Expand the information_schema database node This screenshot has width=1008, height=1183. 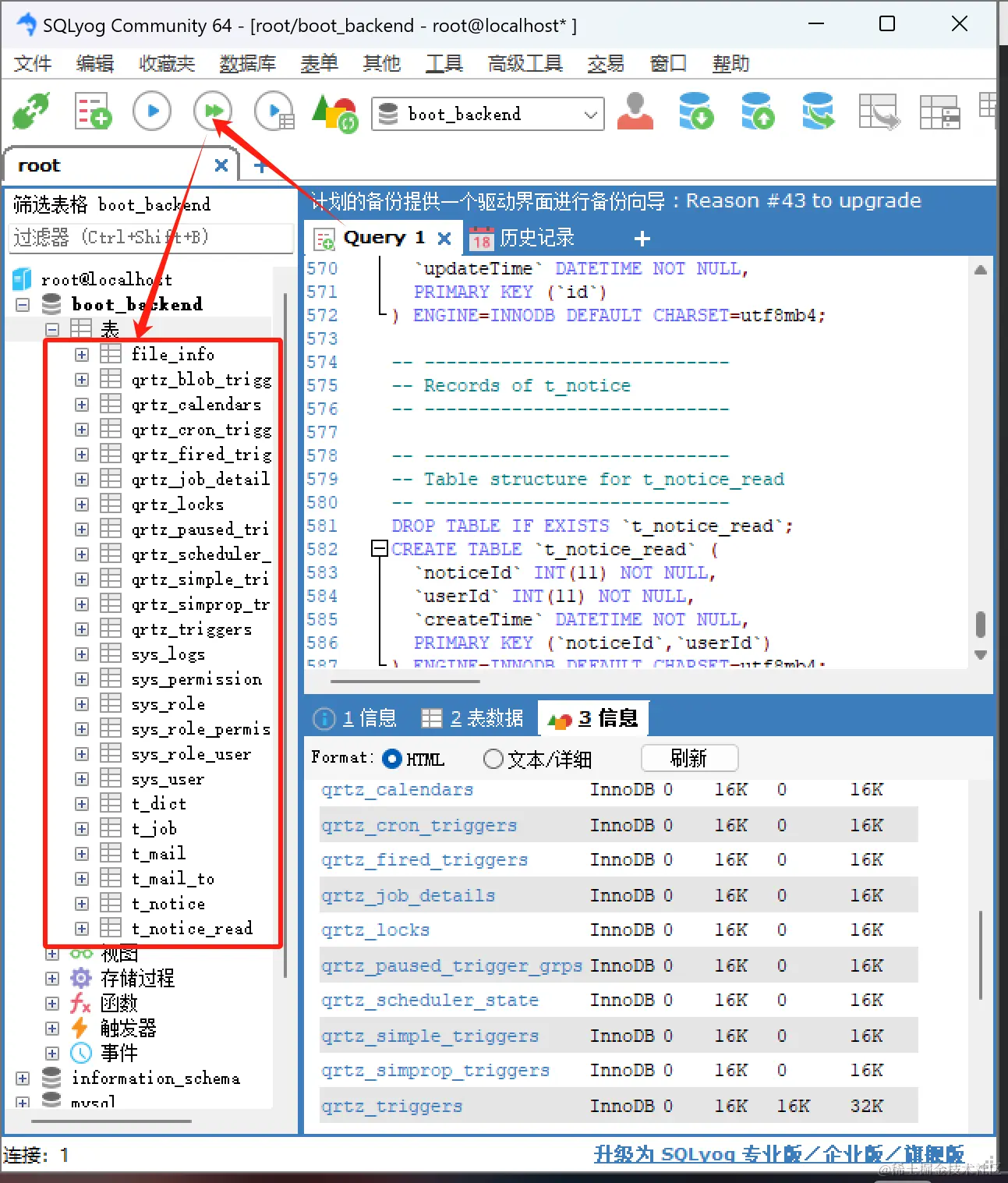click(23, 1078)
